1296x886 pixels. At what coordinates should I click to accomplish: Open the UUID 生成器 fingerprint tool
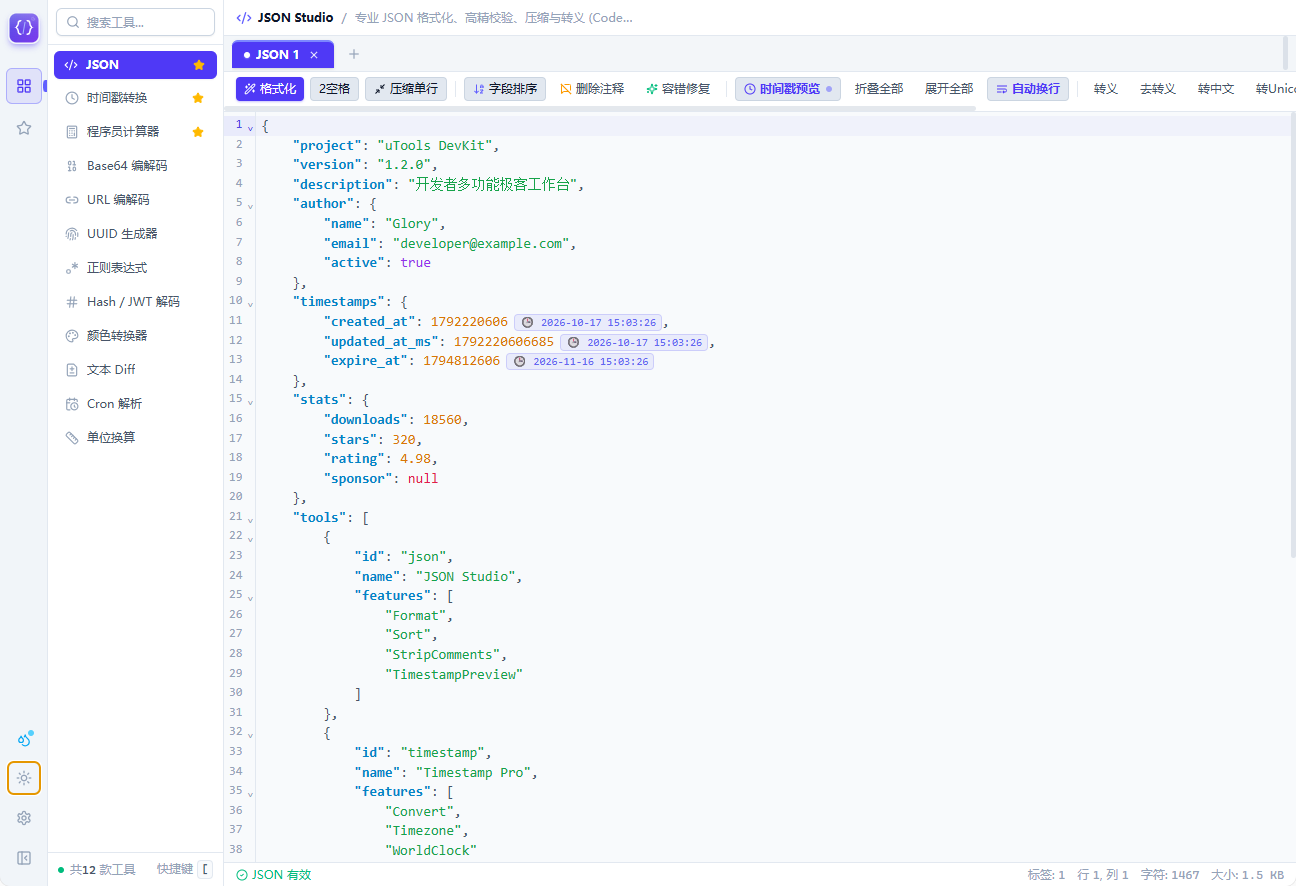[x=135, y=234]
